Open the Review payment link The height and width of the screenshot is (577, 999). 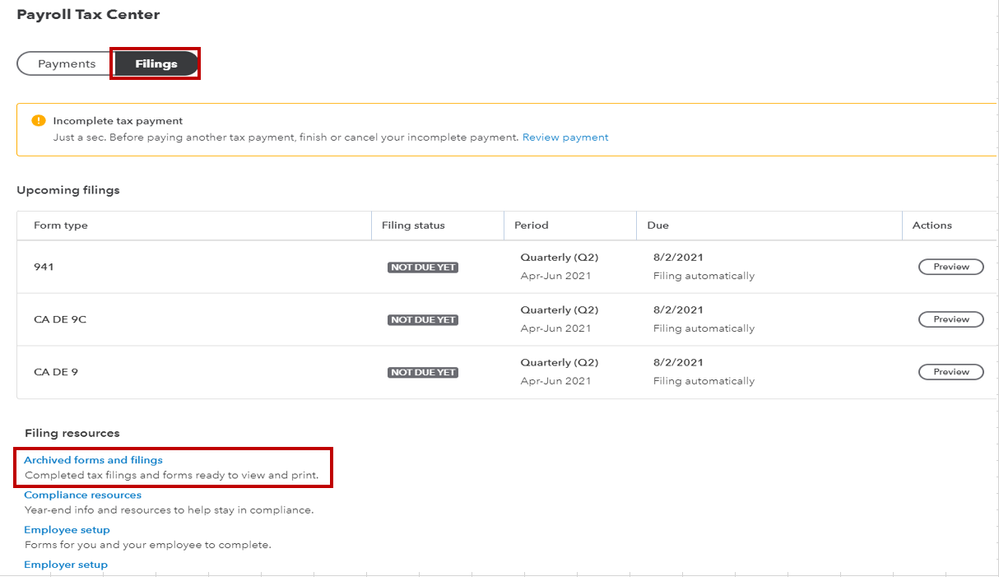[565, 137]
